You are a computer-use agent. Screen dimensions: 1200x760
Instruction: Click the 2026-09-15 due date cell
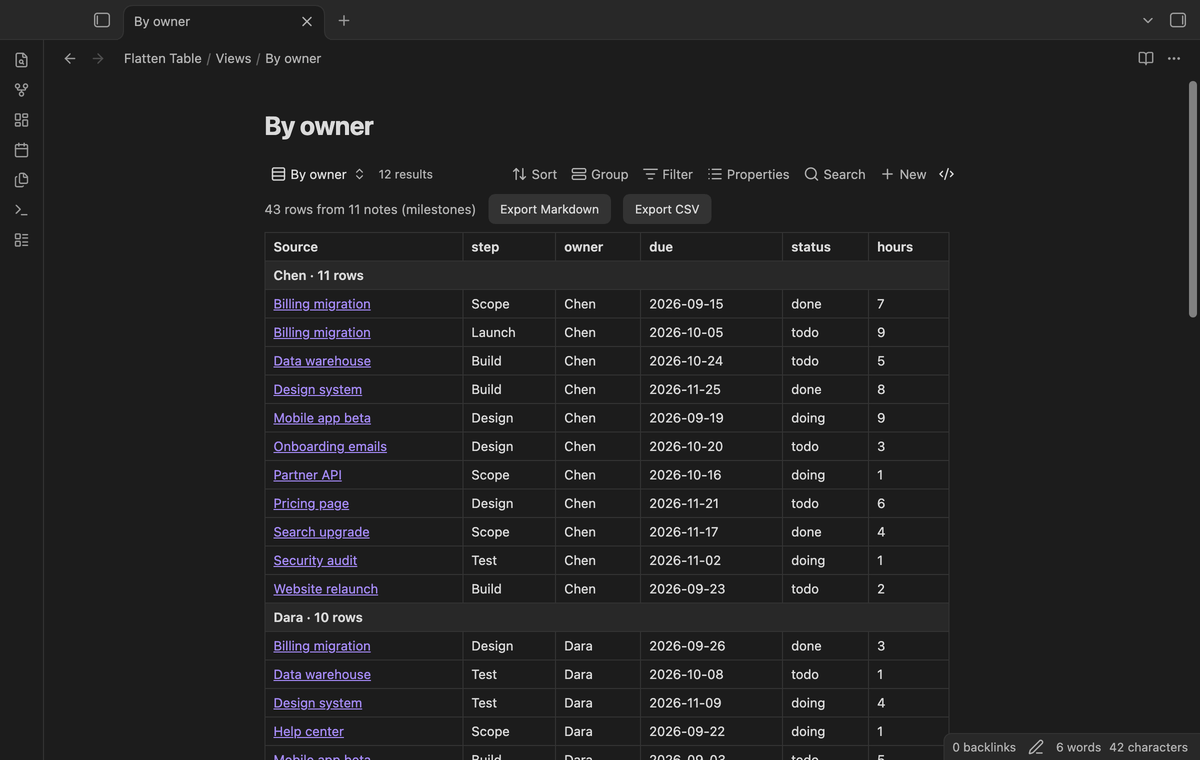[711, 304]
